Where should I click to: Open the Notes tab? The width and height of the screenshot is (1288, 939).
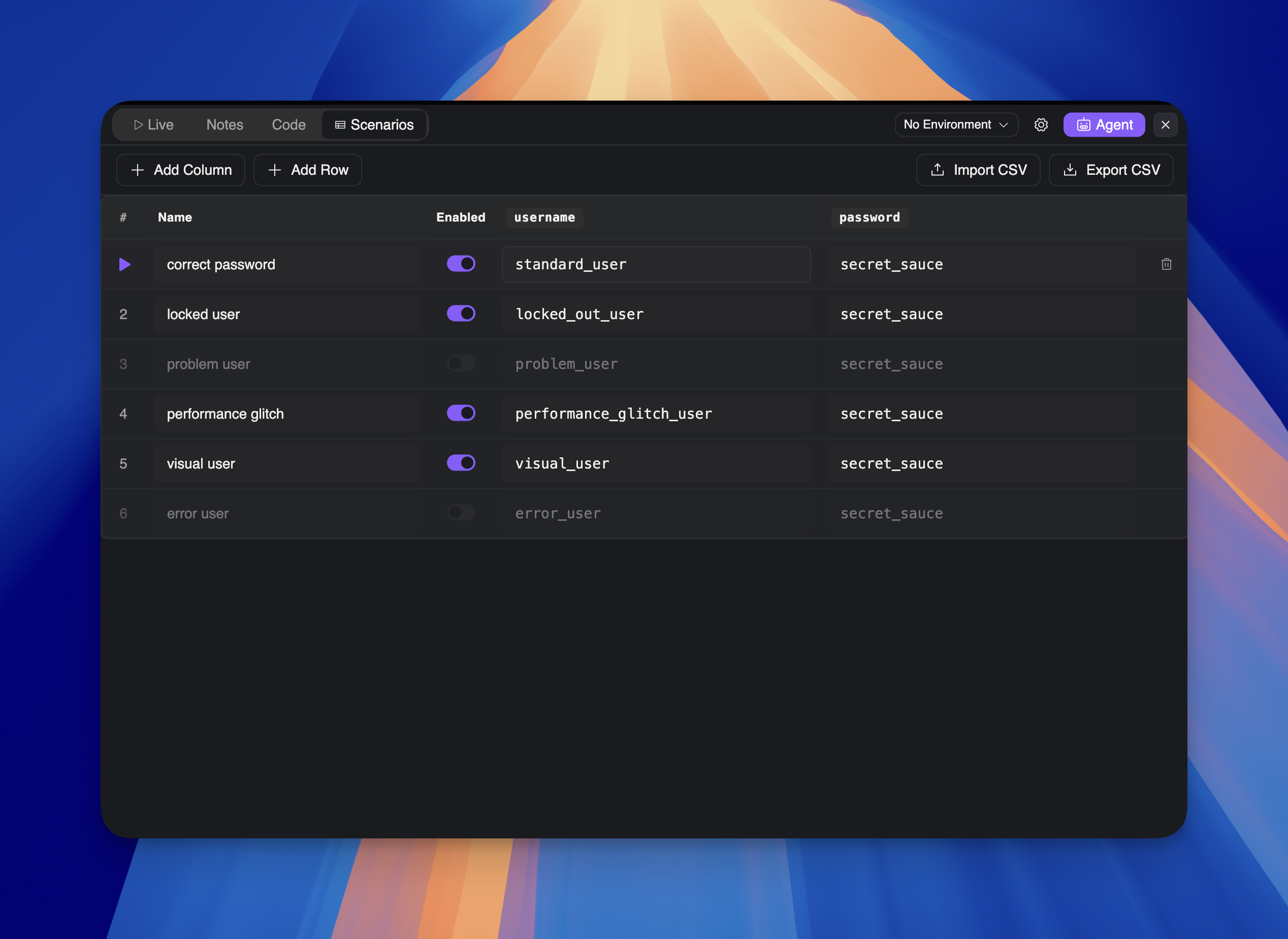[224, 124]
